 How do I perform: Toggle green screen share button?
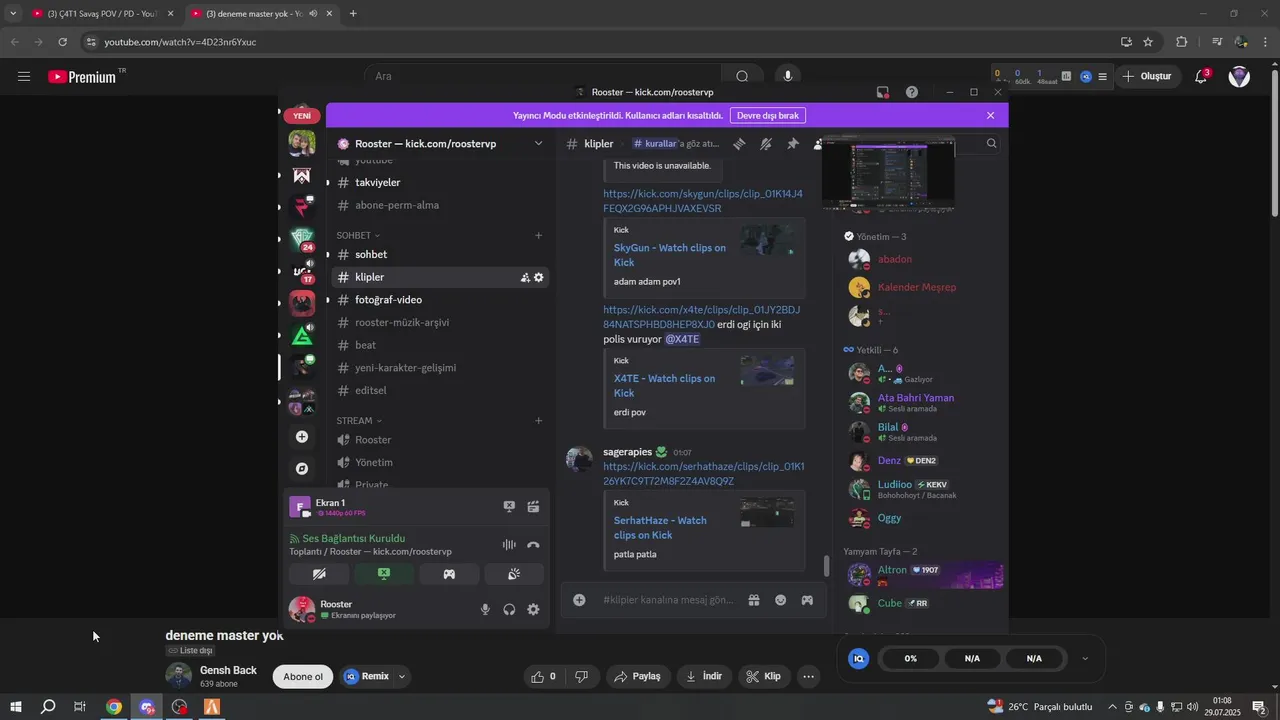coord(384,574)
